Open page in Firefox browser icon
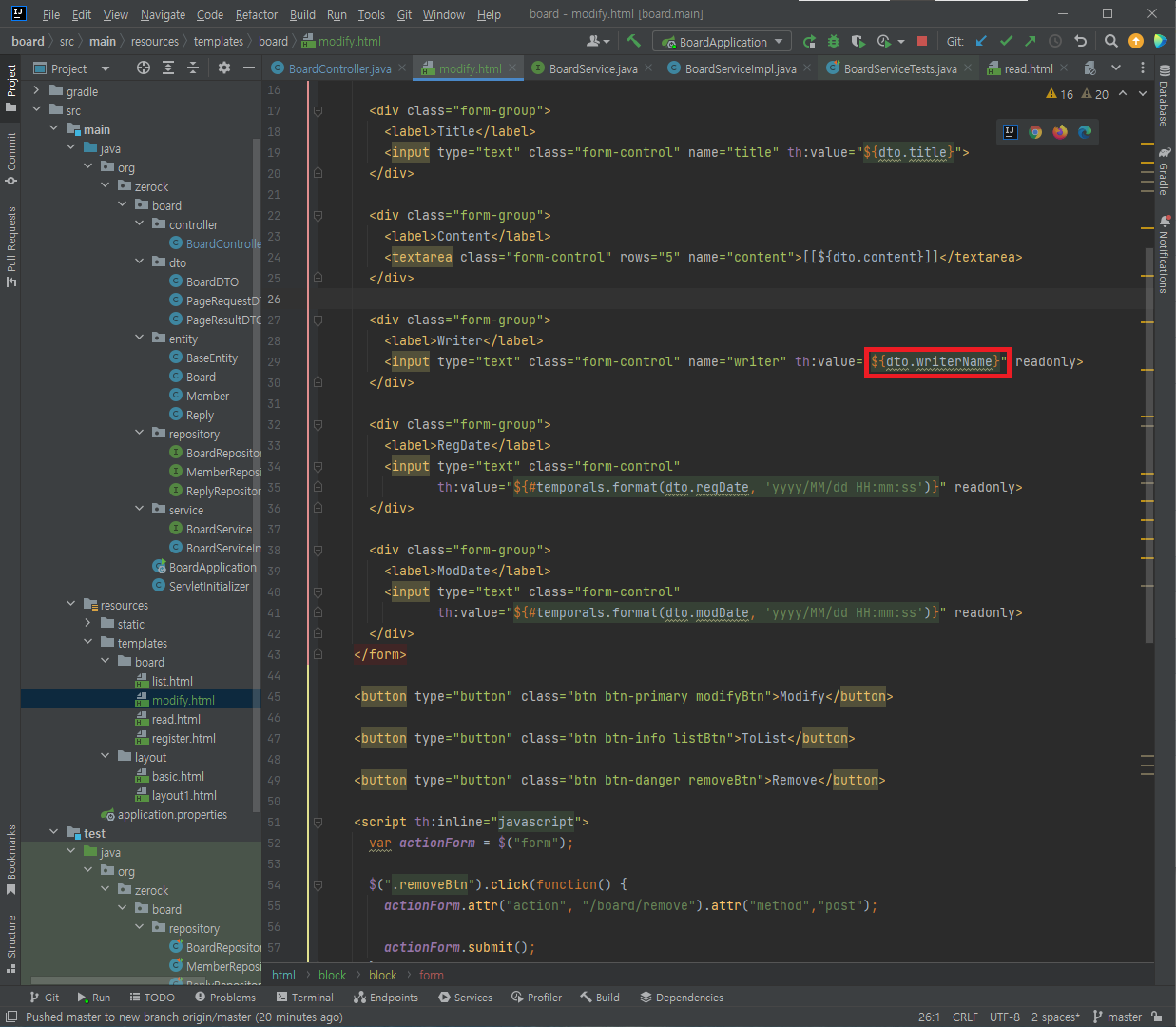This screenshot has height=1027, width=1176. (1060, 132)
